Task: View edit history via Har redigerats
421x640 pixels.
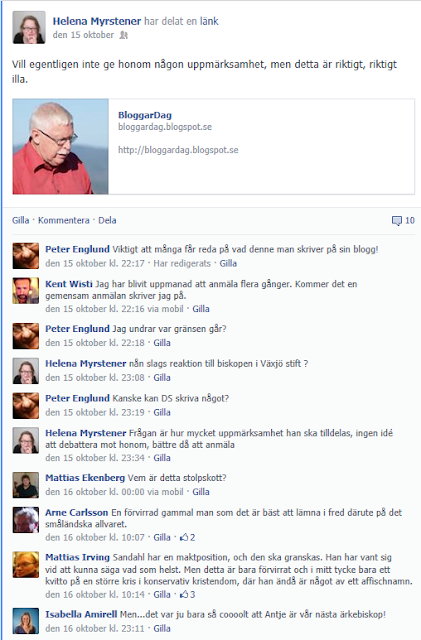Action: 182,264
